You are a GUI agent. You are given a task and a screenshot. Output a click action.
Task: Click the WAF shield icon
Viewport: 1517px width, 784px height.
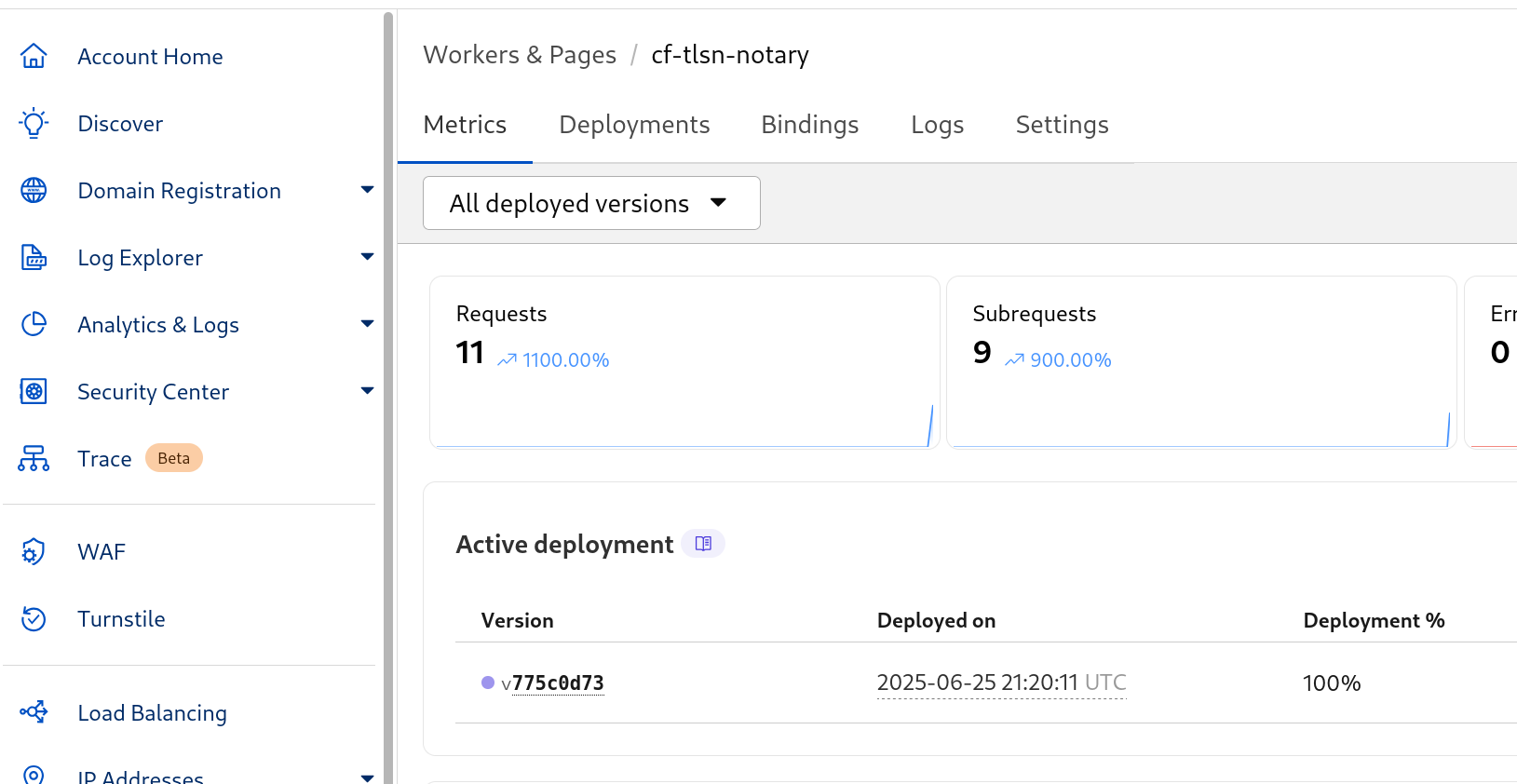34,552
